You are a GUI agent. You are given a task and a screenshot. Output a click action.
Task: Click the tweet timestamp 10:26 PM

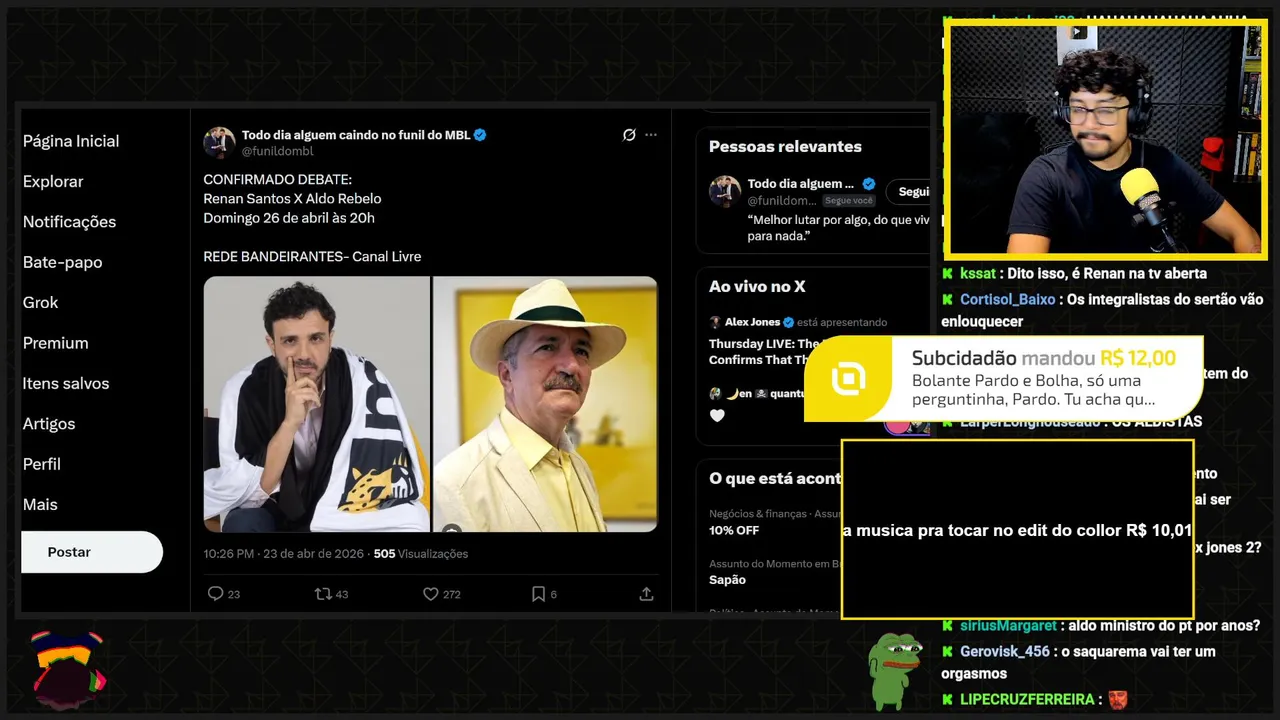point(285,553)
